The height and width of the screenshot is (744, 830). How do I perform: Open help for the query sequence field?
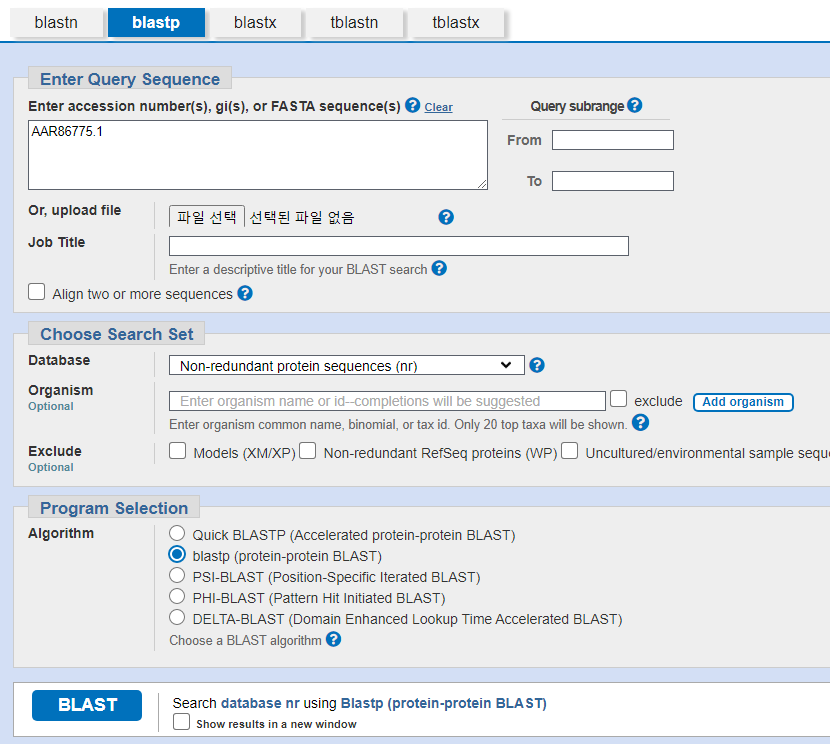pos(412,105)
